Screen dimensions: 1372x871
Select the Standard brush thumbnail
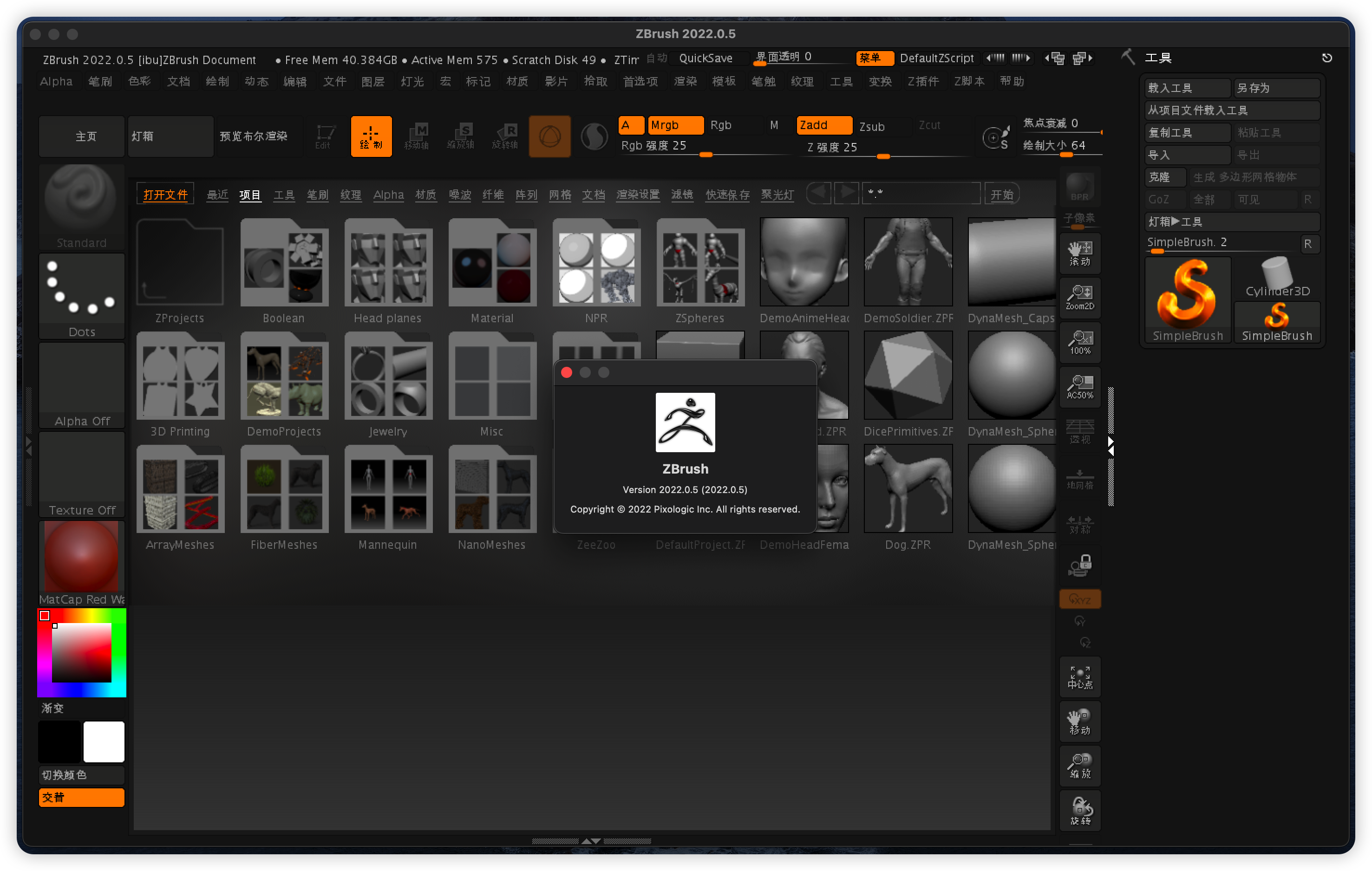[x=81, y=207]
